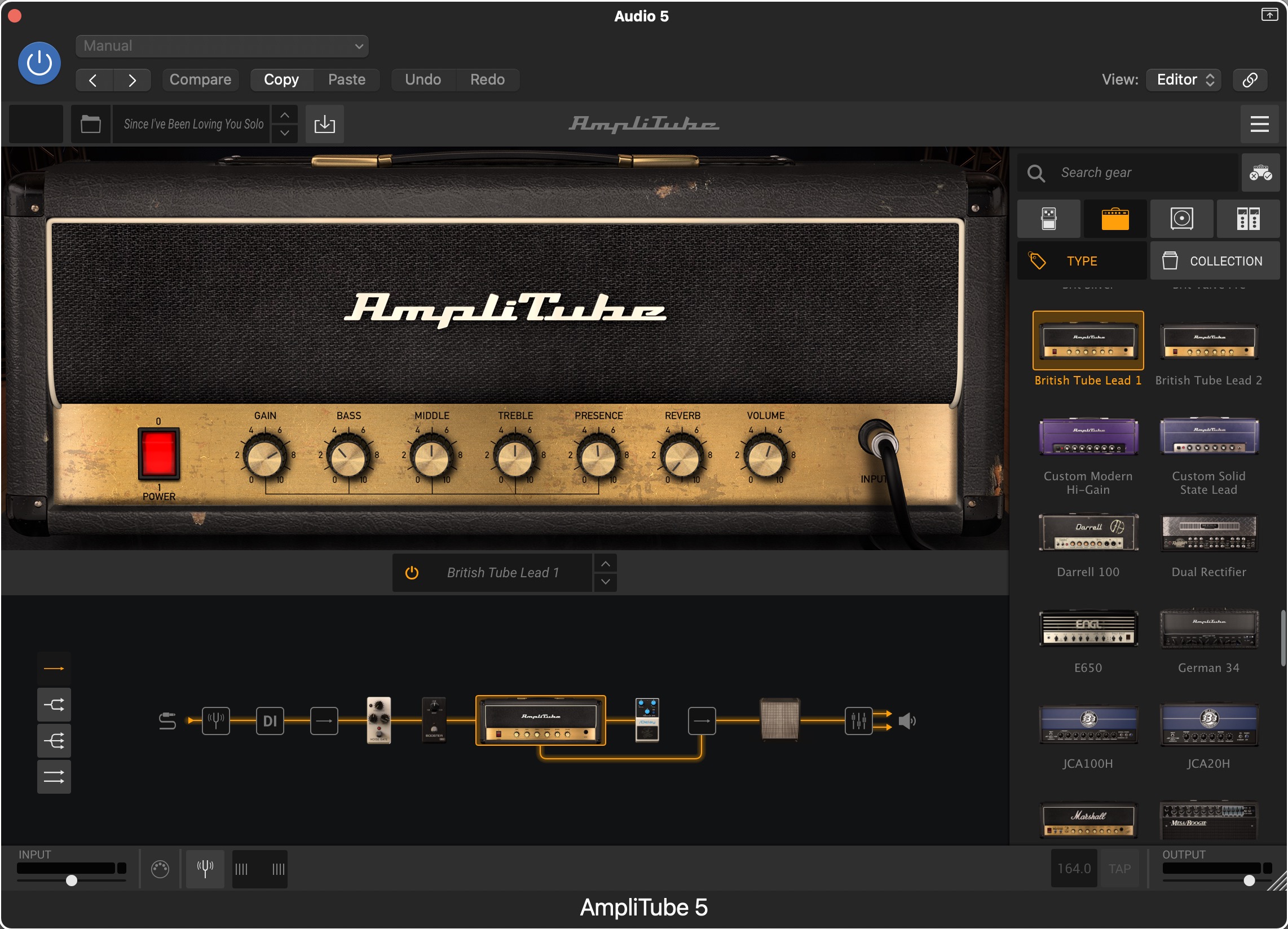
Task: Adjust the INPUT level slider handle
Action: point(72,881)
